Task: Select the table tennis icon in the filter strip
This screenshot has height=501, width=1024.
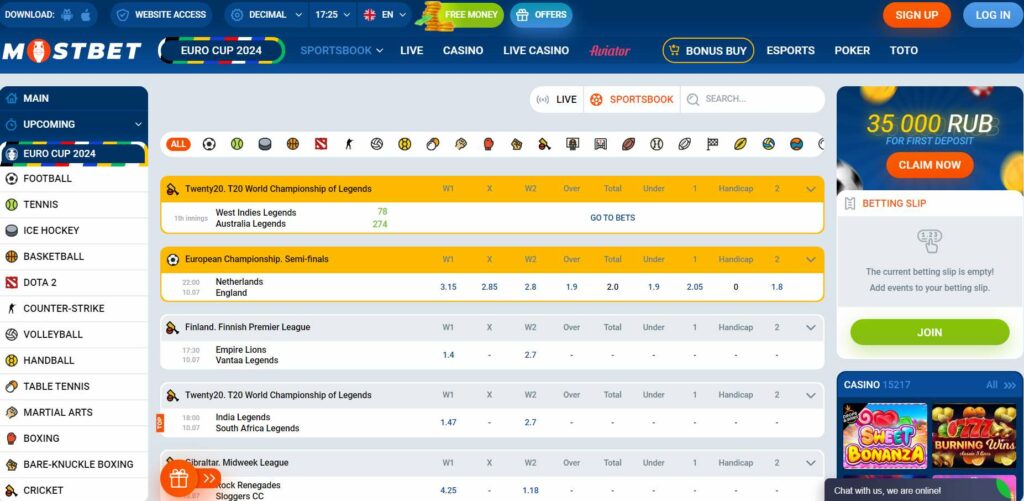Action: tap(432, 144)
